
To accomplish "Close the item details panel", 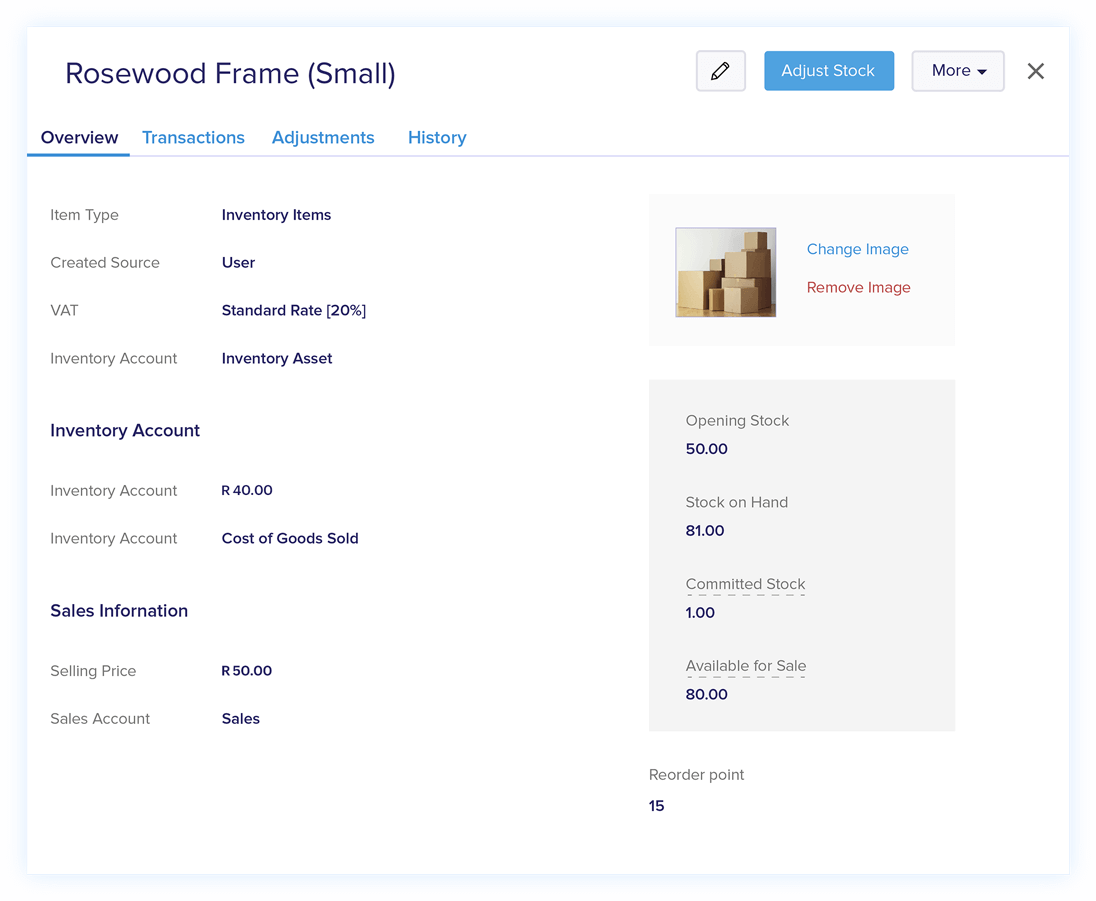I will (1035, 71).
